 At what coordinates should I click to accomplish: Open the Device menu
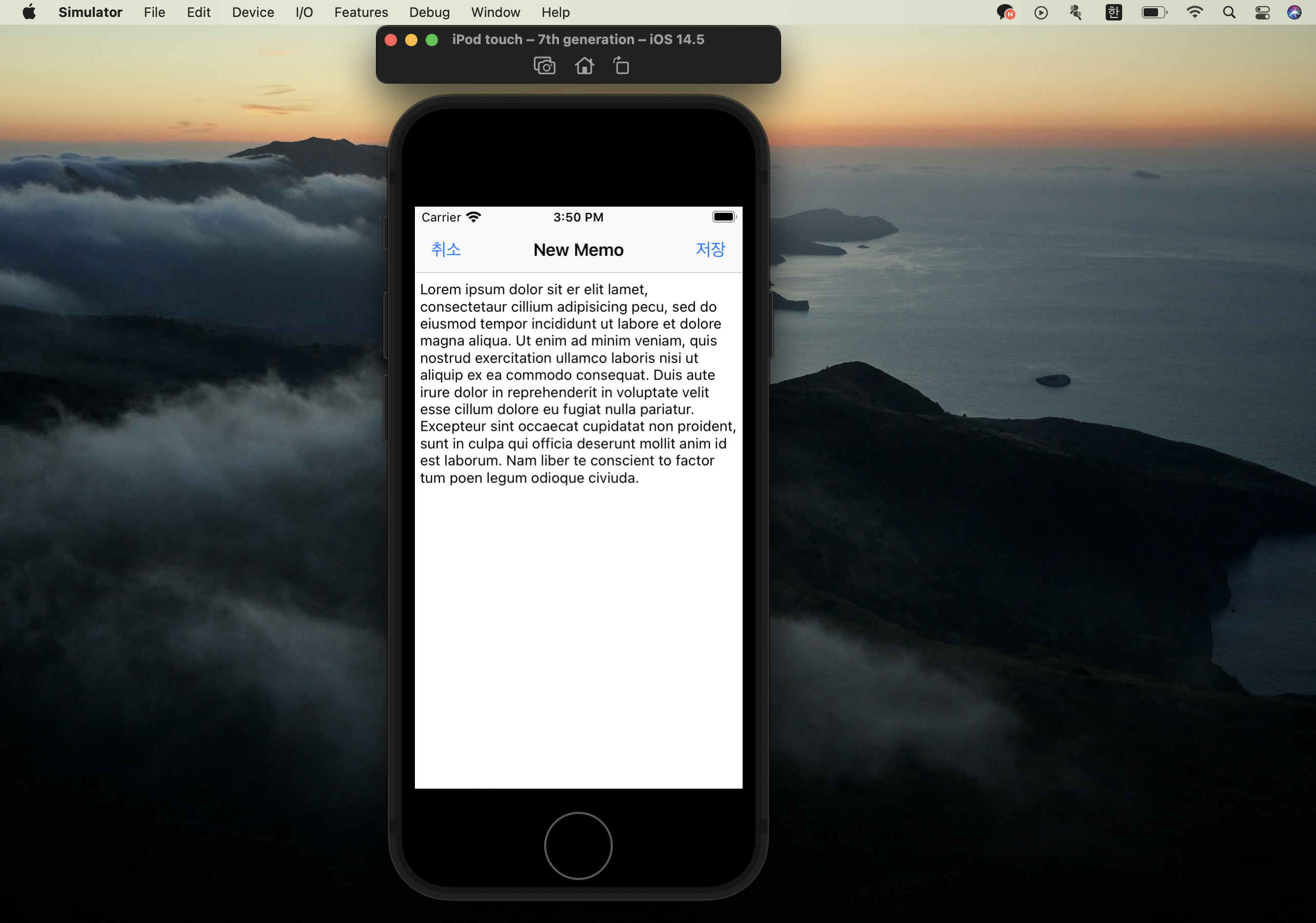[x=253, y=13]
